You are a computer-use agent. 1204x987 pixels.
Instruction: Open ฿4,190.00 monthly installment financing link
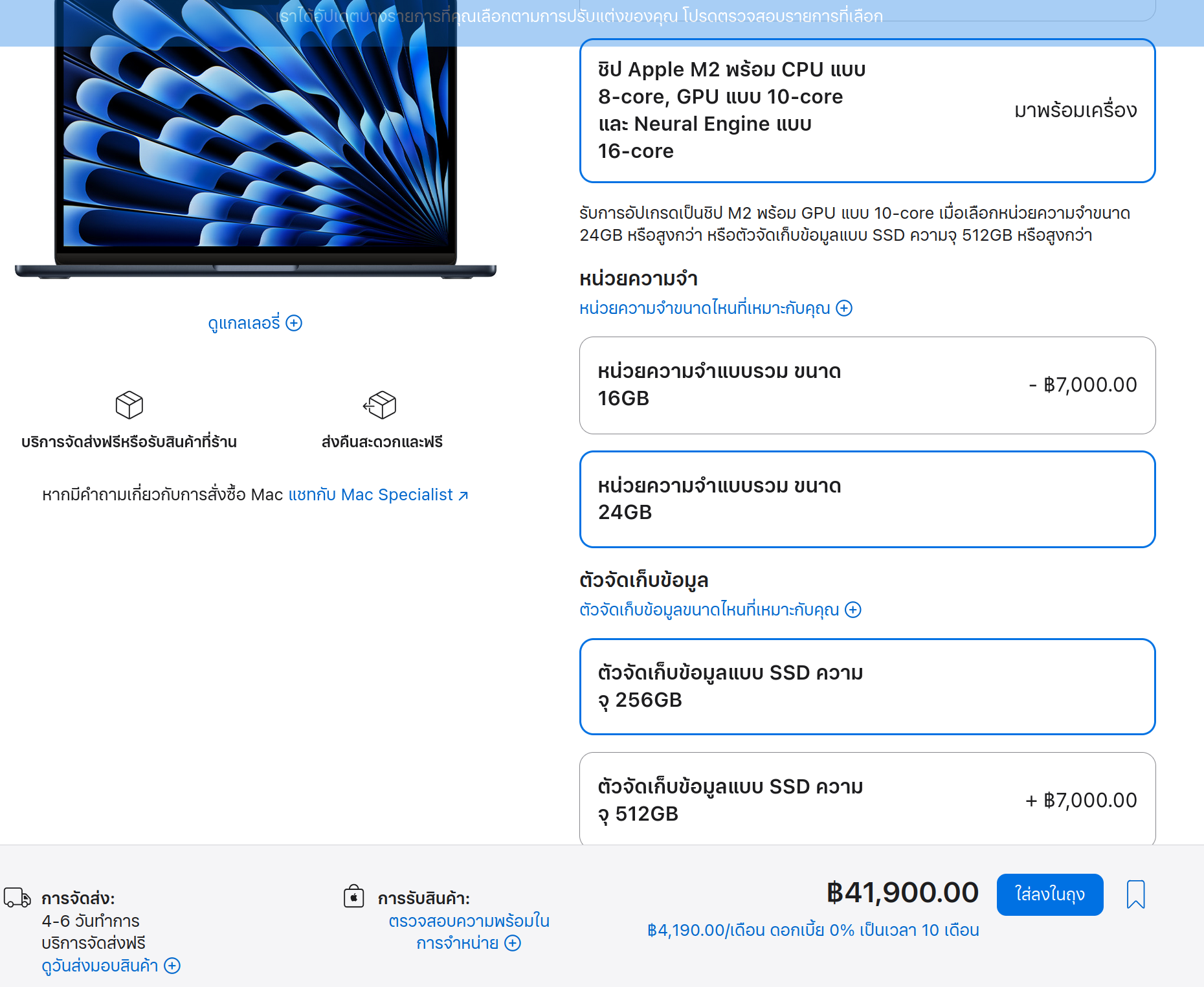pyautogui.click(x=813, y=930)
